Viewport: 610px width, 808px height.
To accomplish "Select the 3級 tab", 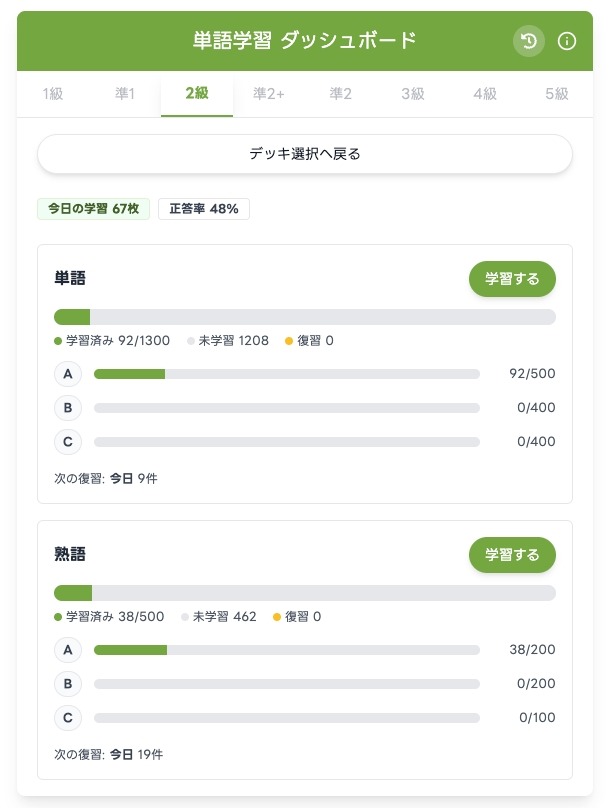I will click(412, 94).
